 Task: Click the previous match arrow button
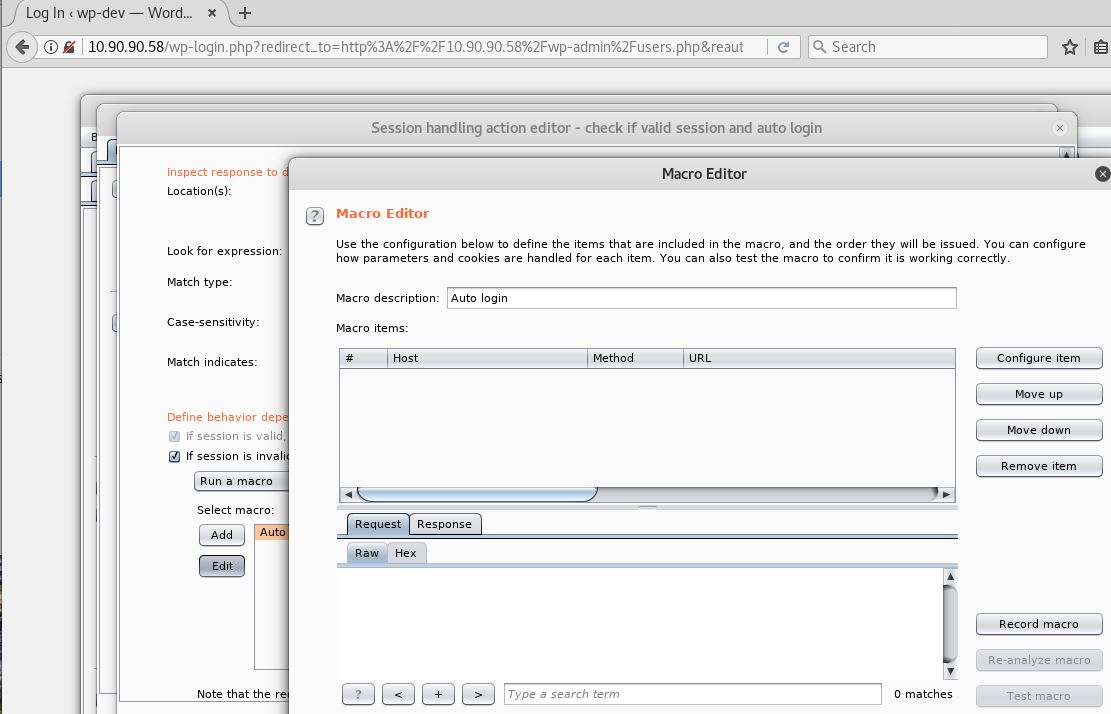pyautogui.click(x=398, y=694)
